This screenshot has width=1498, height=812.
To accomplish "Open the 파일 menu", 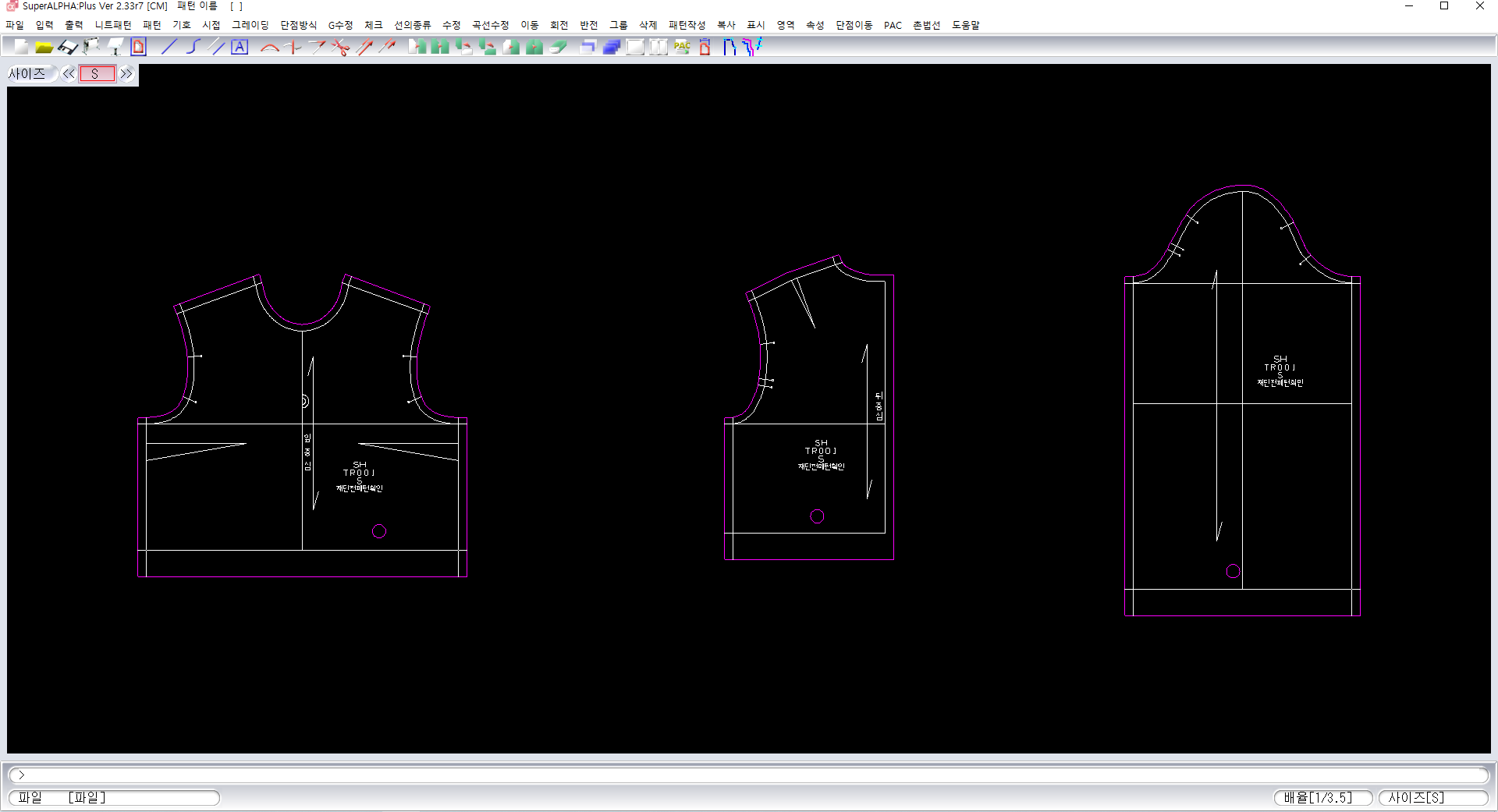I will coord(15,25).
